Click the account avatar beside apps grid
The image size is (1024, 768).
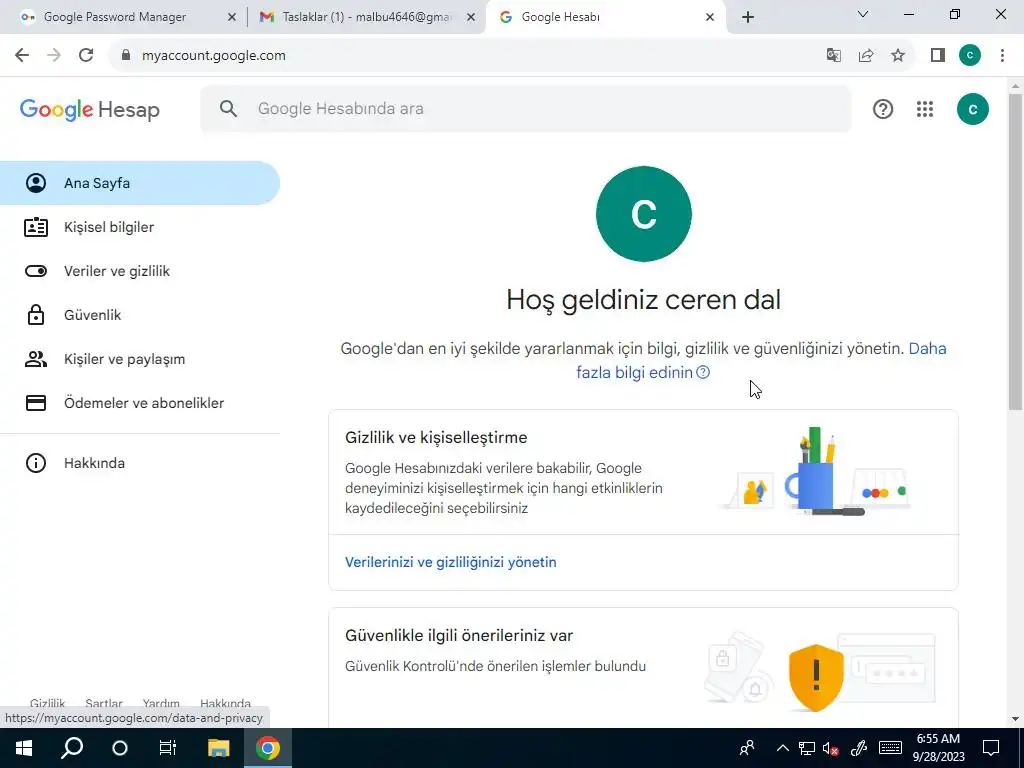(x=972, y=109)
